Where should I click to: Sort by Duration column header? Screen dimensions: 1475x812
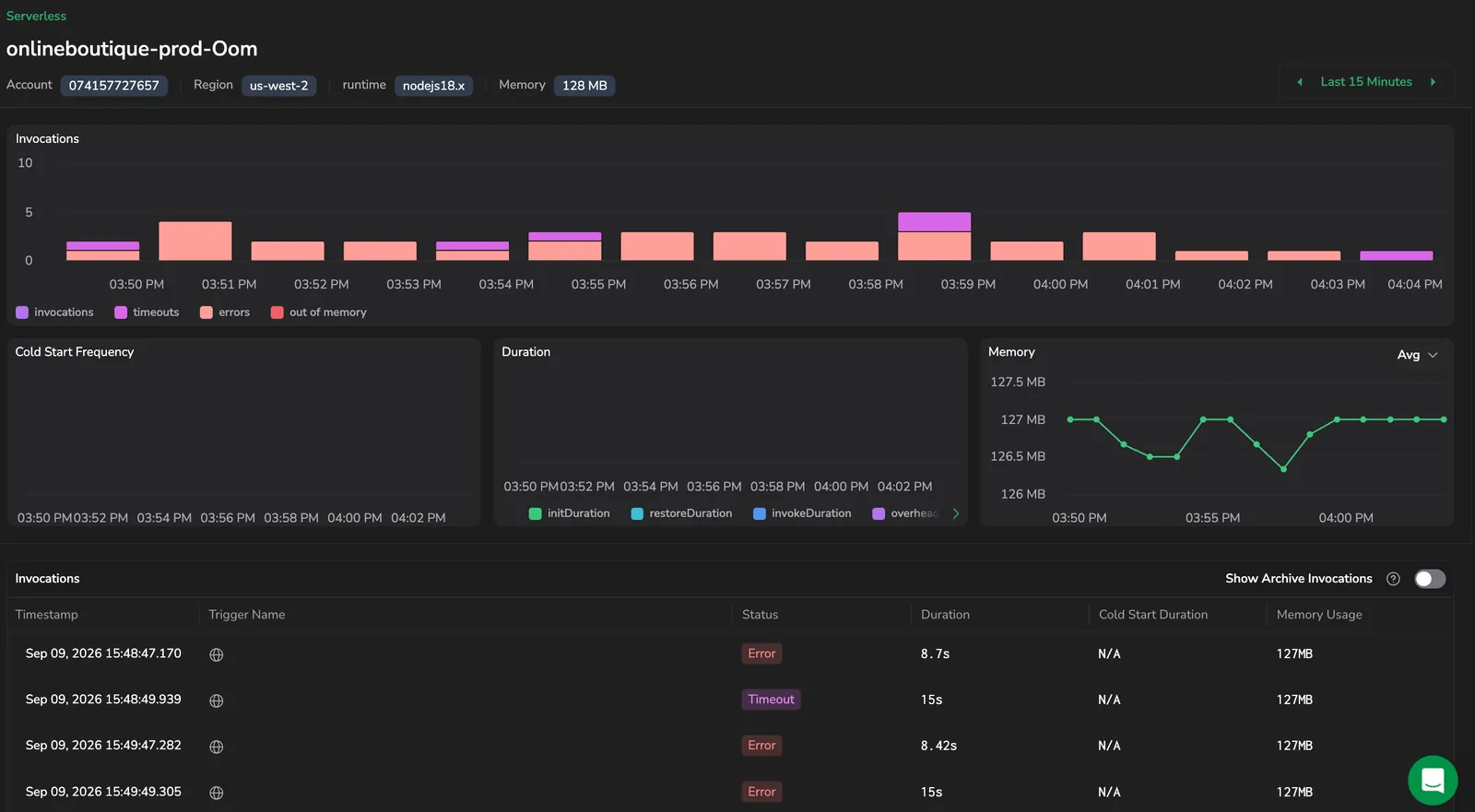[945, 615]
